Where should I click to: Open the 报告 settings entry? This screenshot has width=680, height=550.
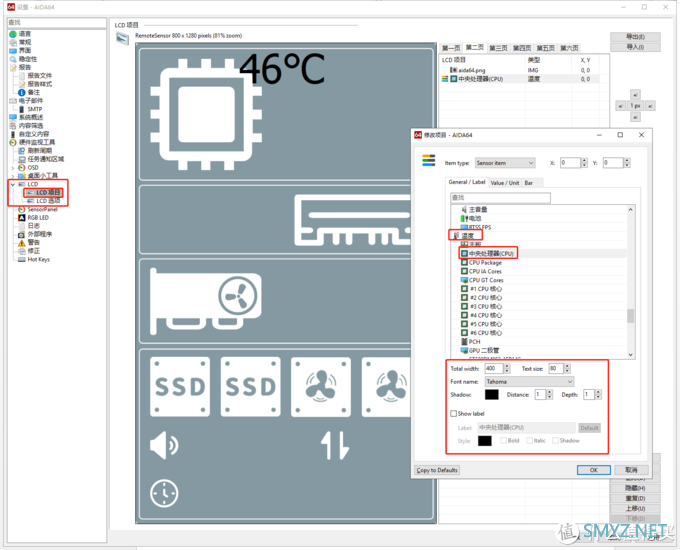click(25, 67)
